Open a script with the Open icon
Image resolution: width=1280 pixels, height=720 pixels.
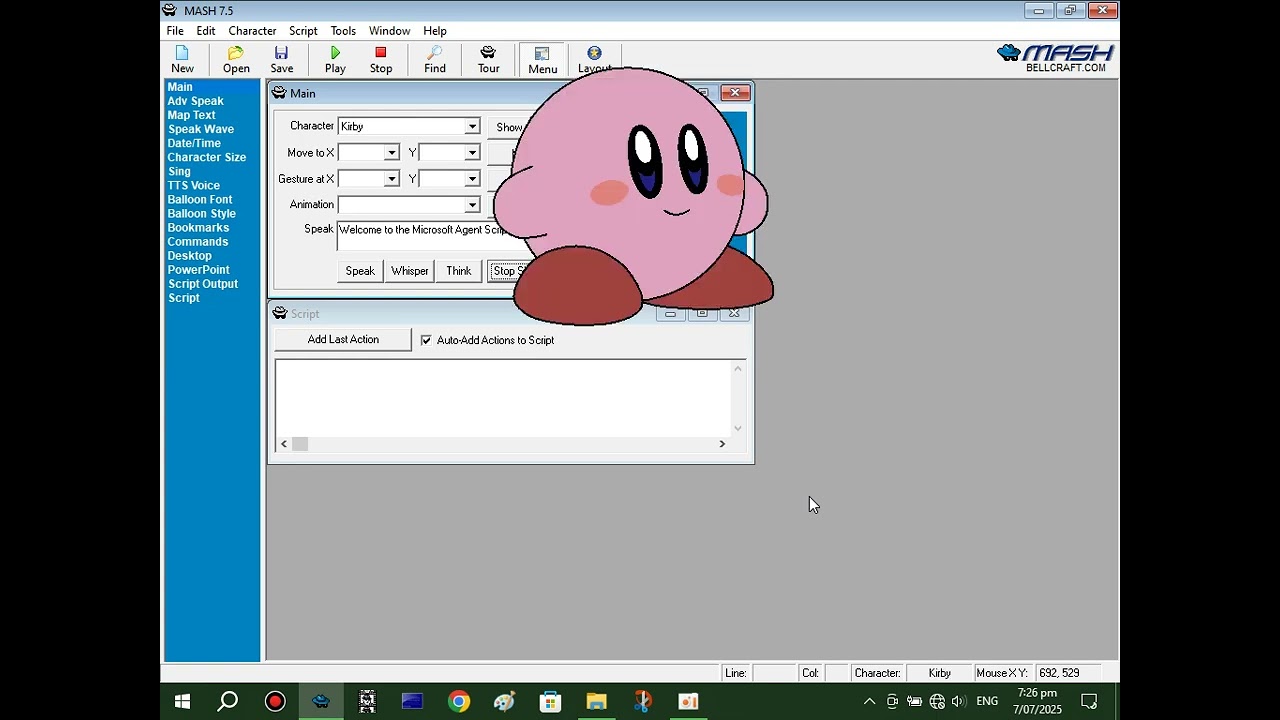click(236, 60)
